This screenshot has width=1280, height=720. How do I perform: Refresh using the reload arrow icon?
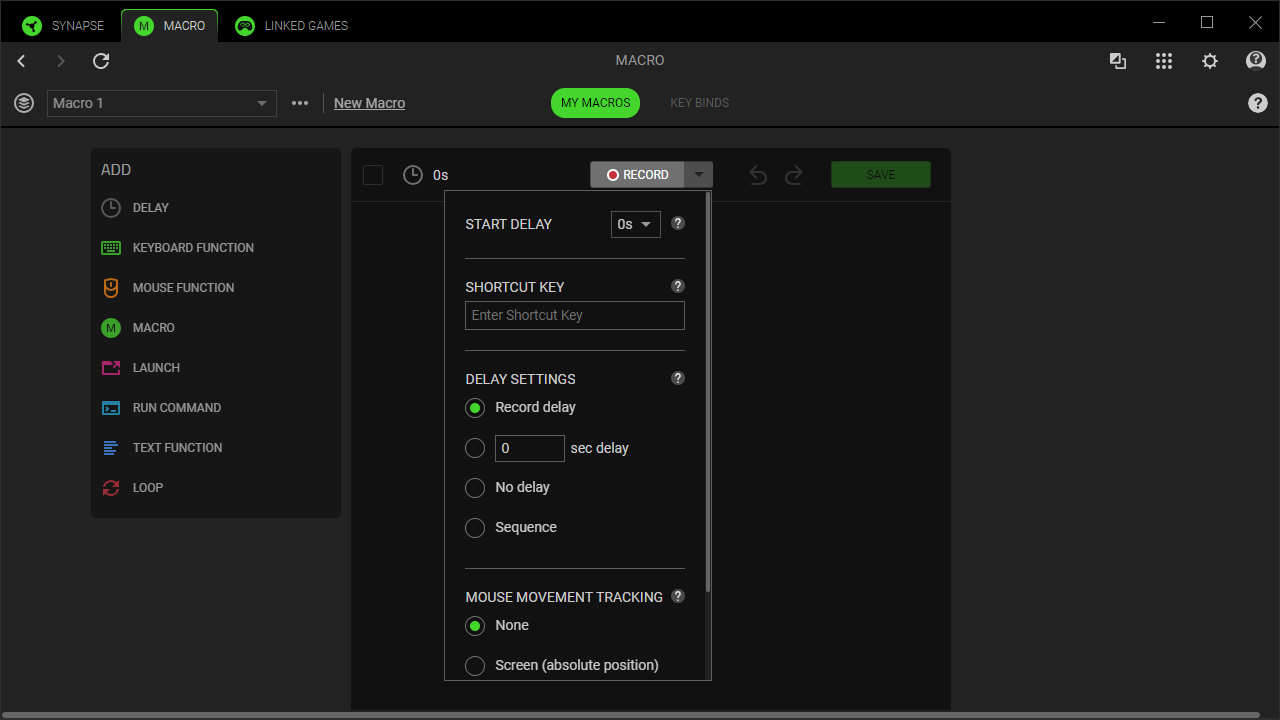[101, 61]
